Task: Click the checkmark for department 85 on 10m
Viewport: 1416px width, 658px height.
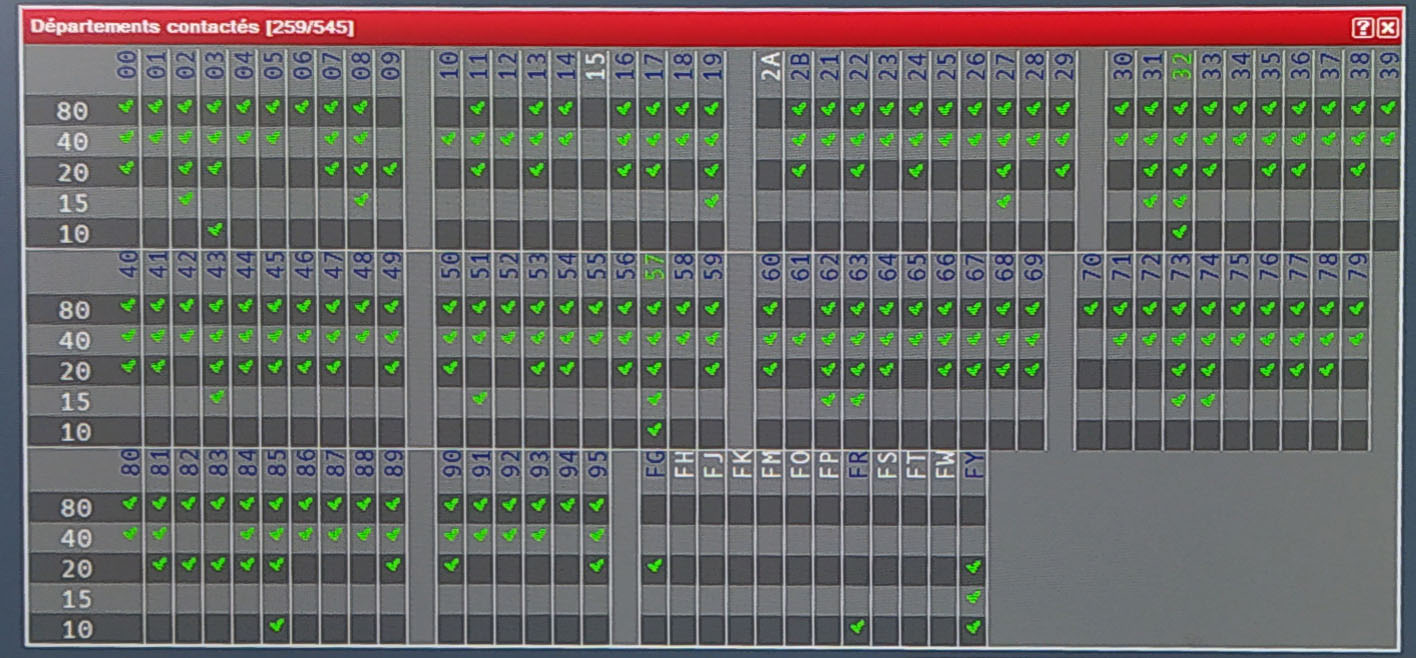Action: 277,626
